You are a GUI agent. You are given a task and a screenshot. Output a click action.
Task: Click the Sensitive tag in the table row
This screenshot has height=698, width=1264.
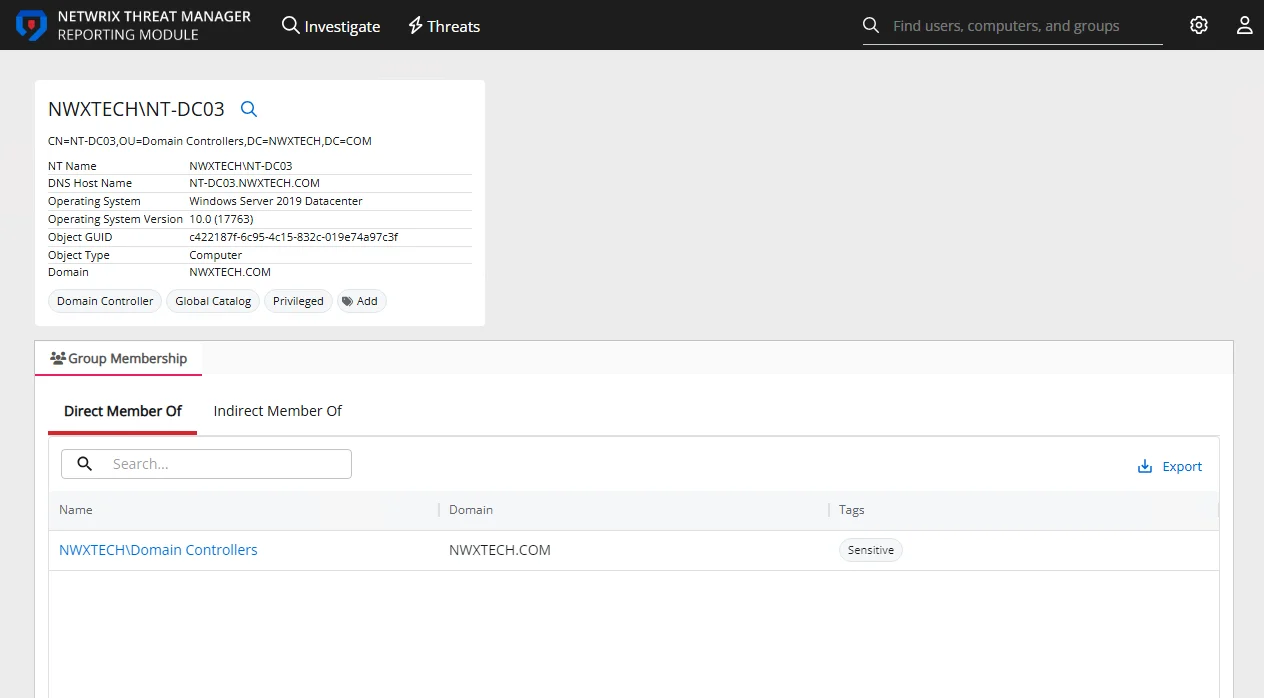[x=871, y=550]
